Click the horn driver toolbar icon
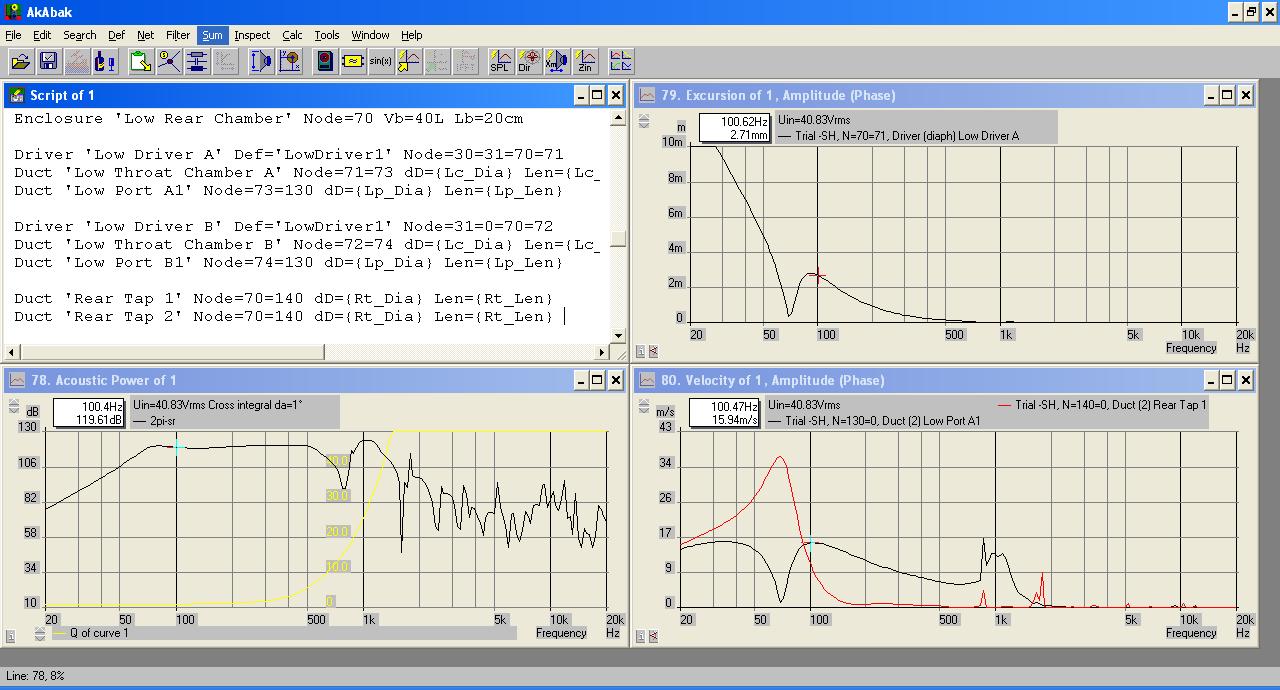The width and height of the screenshot is (1280, 690). coord(260,62)
